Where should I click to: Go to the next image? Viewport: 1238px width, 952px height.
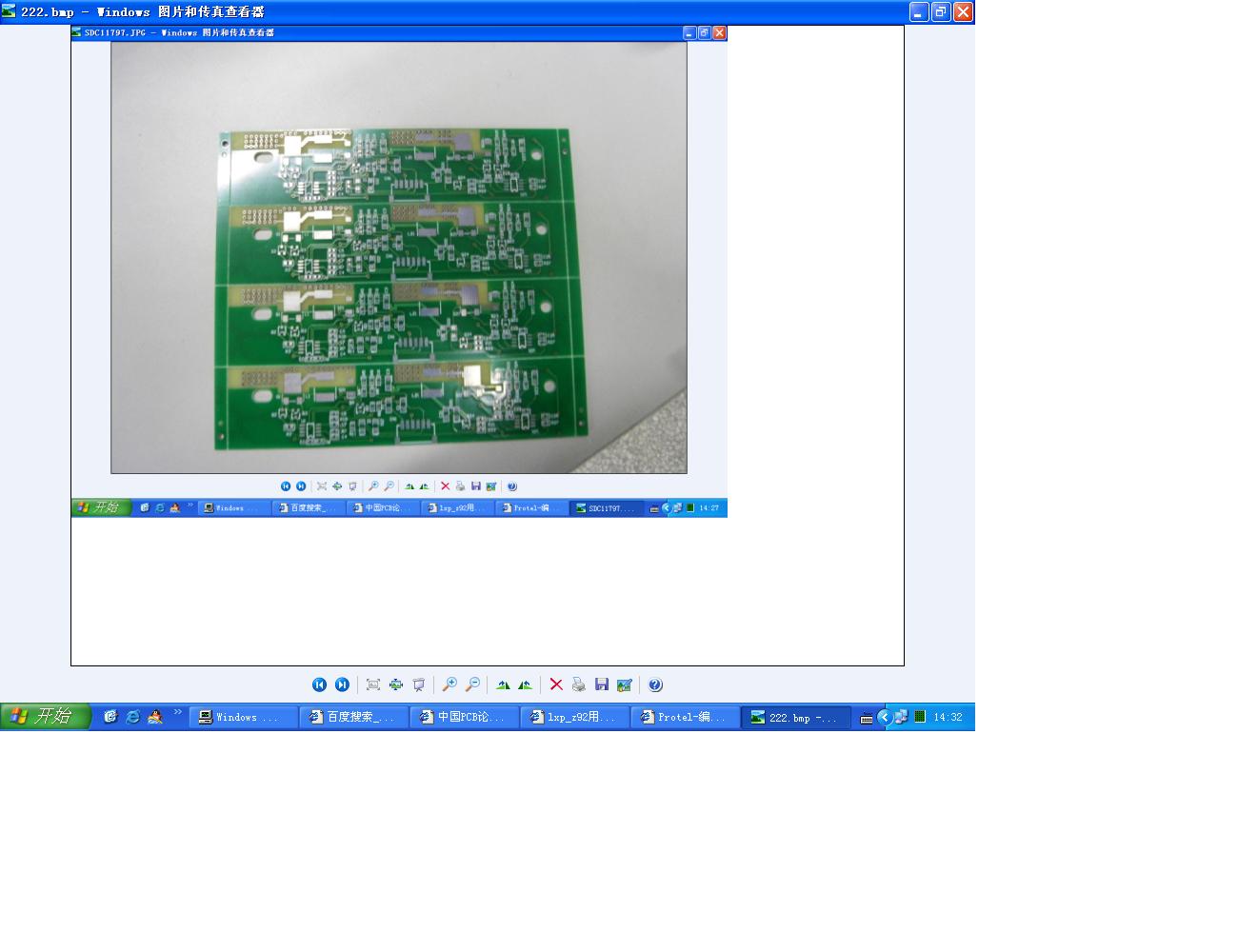click(342, 684)
